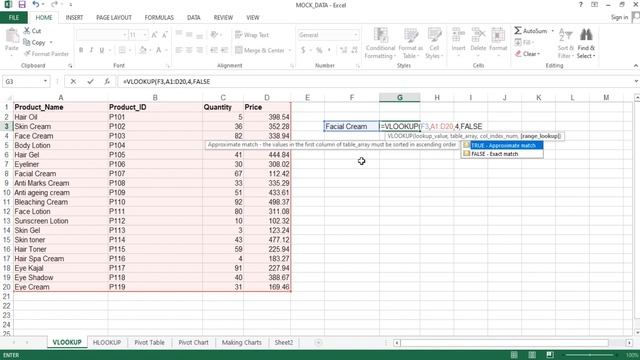This screenshot has width=640, height=360.
Task: Switch to the DATA ribbon tab
Action: point(193,18)
